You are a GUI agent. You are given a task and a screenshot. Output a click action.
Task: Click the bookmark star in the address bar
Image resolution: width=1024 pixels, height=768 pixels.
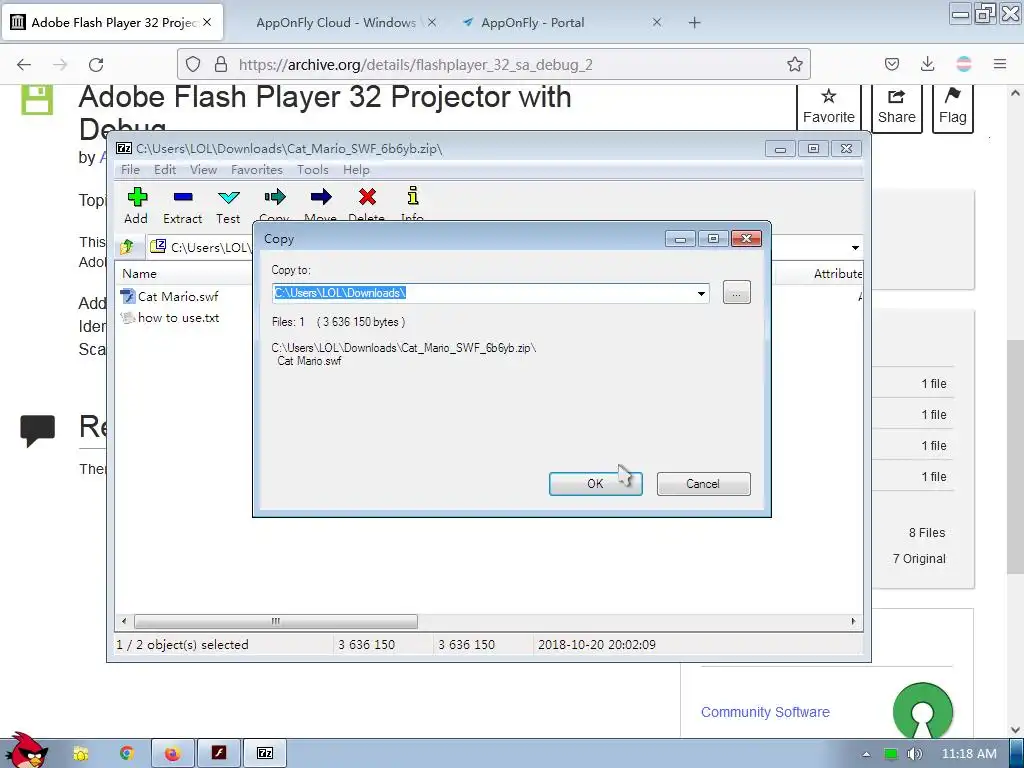[x=794, y=64]
